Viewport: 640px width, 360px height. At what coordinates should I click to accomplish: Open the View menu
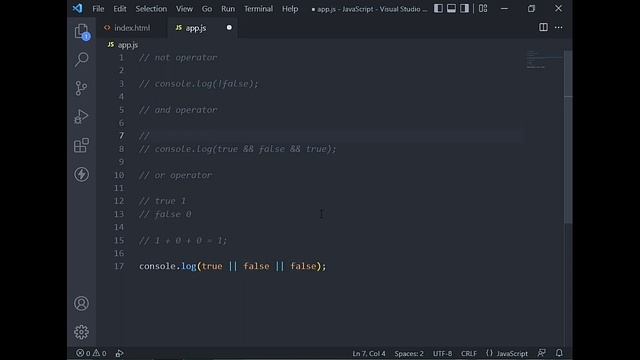pyautogui.click(x=184, y=9)
